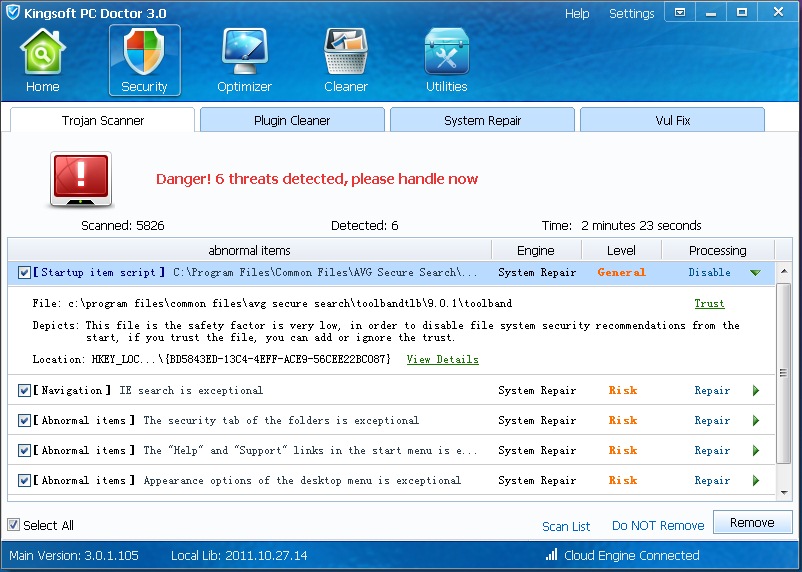Open the Help menu

click(577, 14)
